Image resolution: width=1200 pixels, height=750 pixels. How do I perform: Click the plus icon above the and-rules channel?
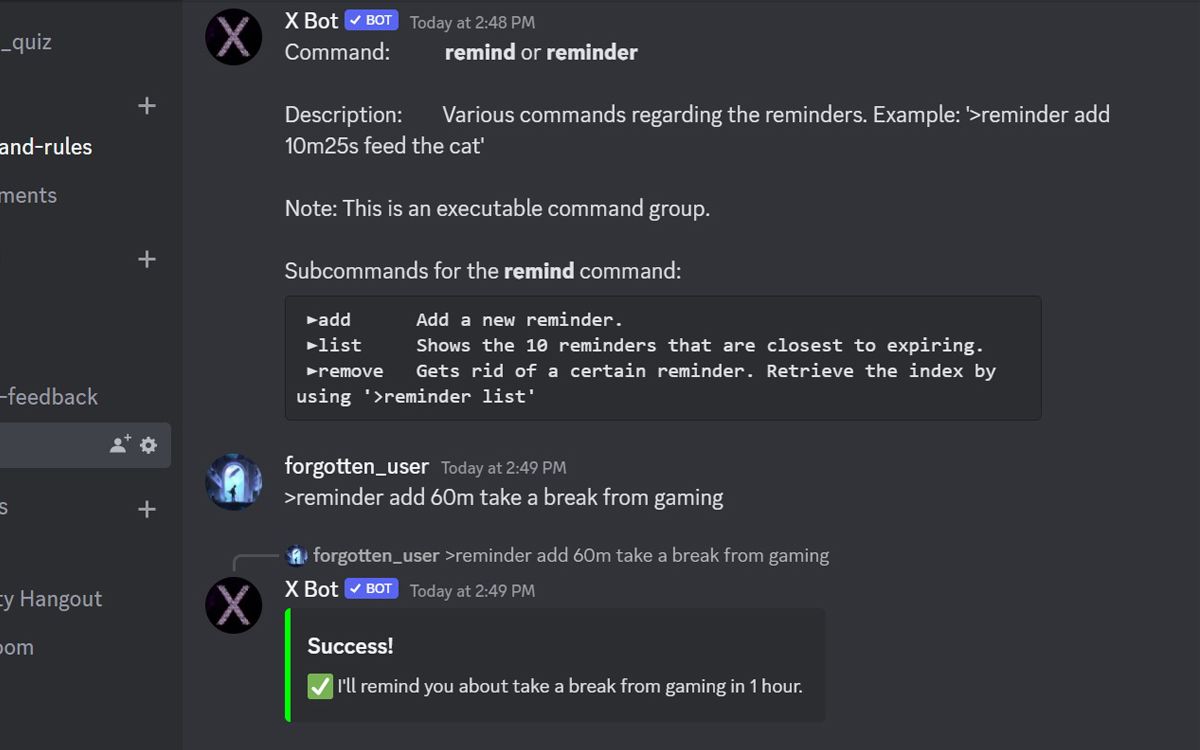pos(147,105)
